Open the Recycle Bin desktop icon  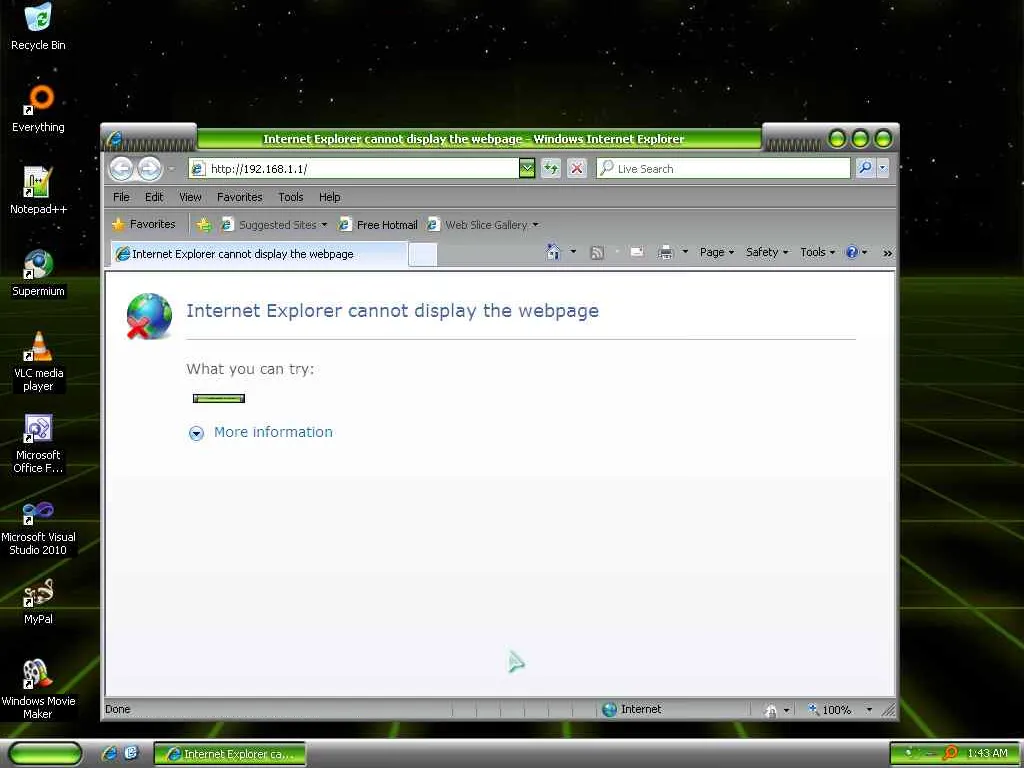click(x=38, y=27)
